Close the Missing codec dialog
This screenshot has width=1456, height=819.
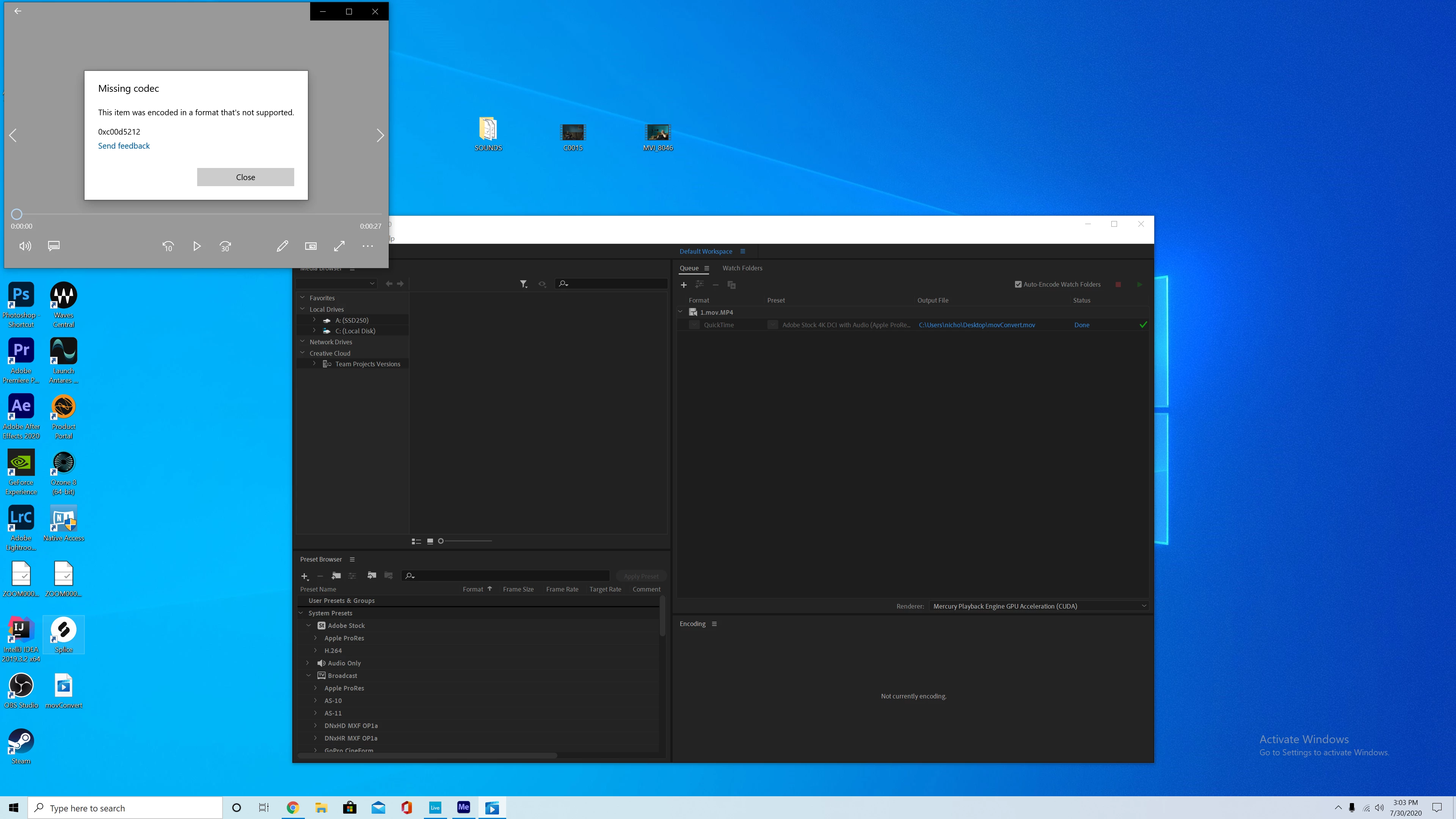pos(245,177)
